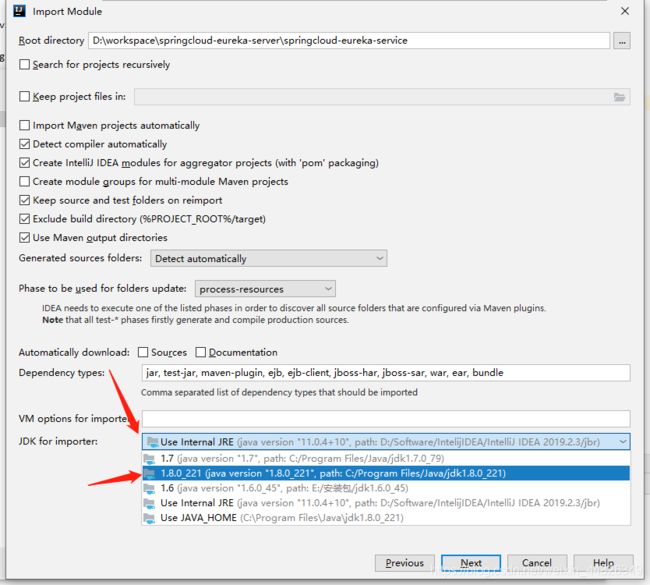Open Generated sources folders dropdown
The image size is (650, 585).
coord(268,258)
